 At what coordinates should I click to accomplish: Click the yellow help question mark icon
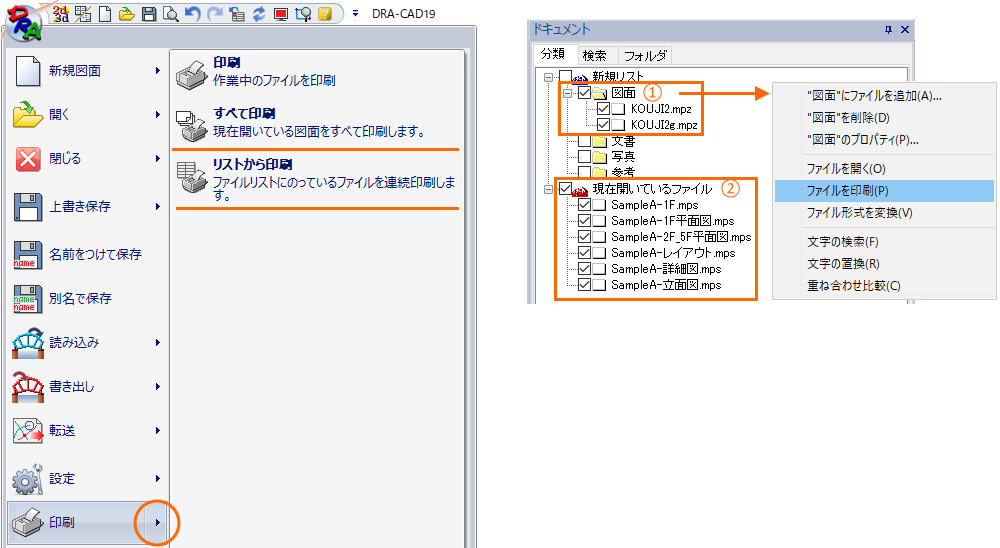coord(324,14)
